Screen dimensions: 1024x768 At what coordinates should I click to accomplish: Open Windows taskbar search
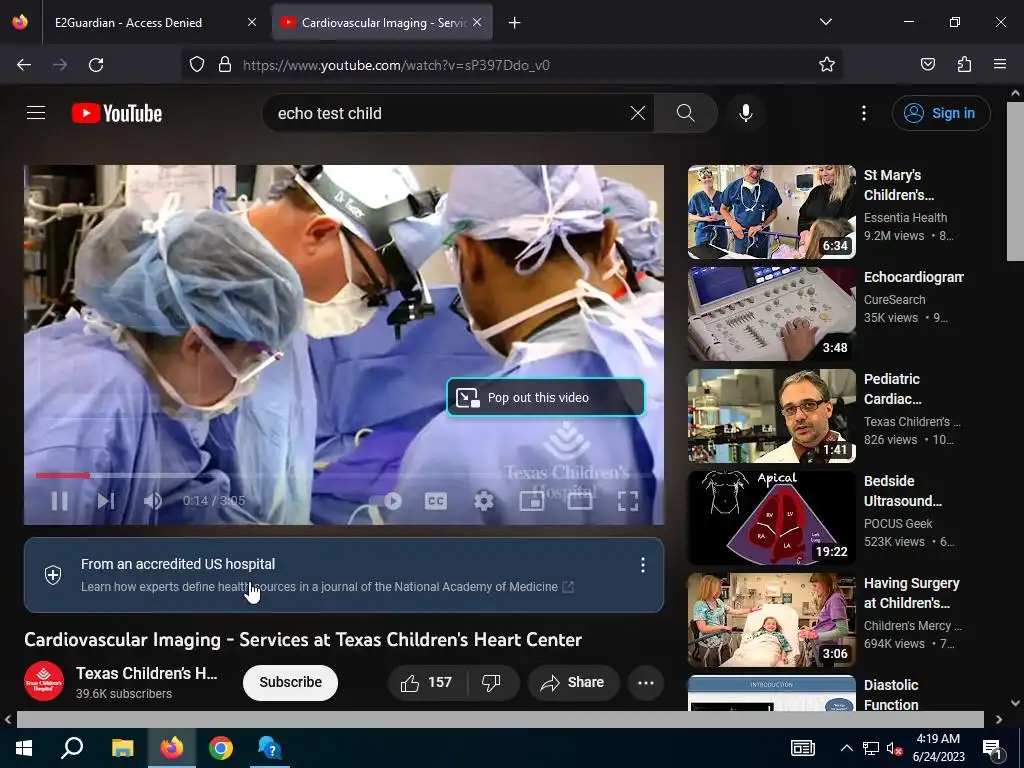coord(72,748)
